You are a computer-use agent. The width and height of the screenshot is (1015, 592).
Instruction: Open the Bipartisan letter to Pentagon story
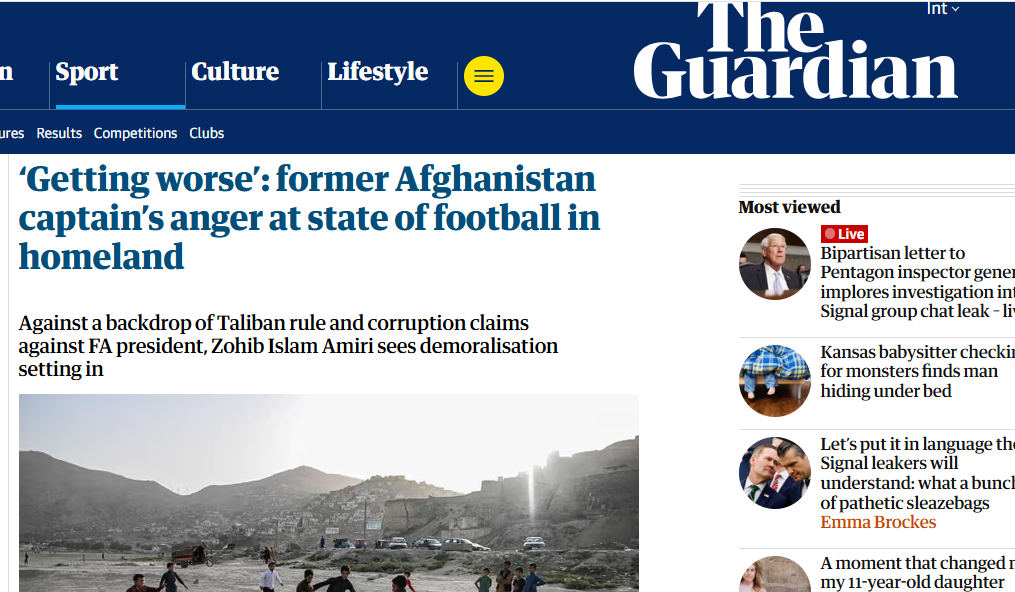pos(915,282)
